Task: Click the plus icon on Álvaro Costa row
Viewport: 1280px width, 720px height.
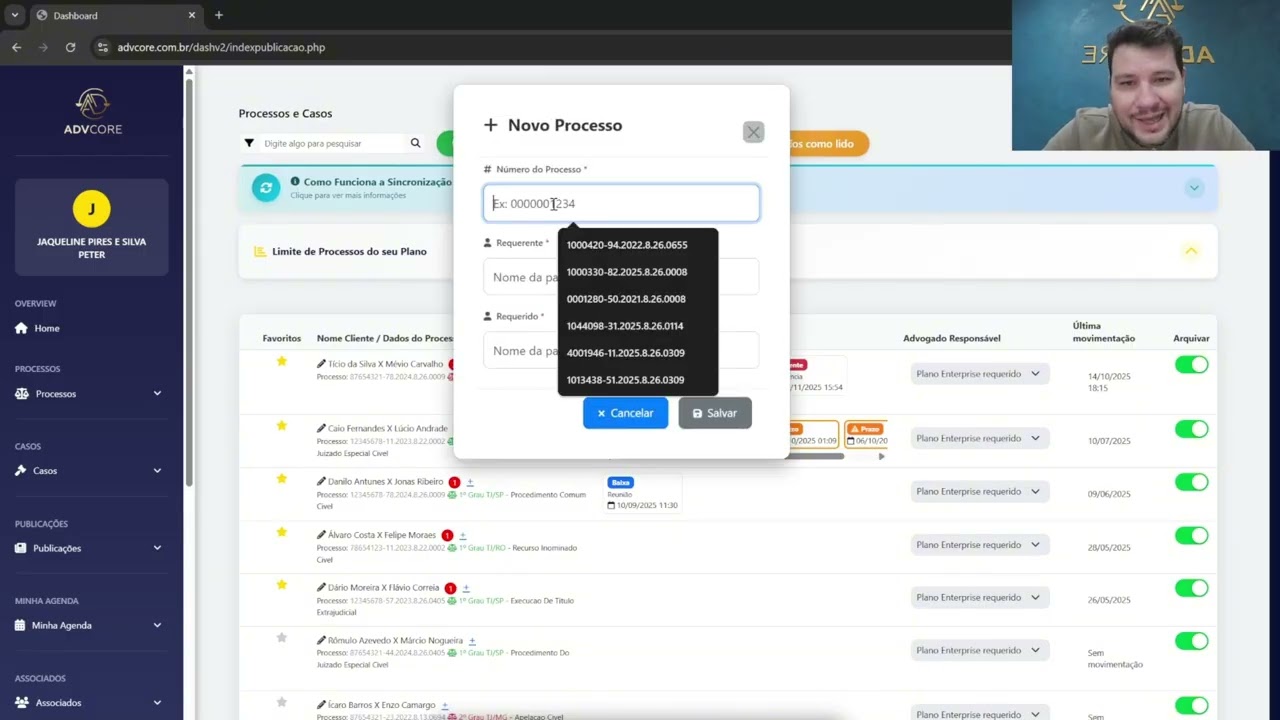Action: coord(462,536)
